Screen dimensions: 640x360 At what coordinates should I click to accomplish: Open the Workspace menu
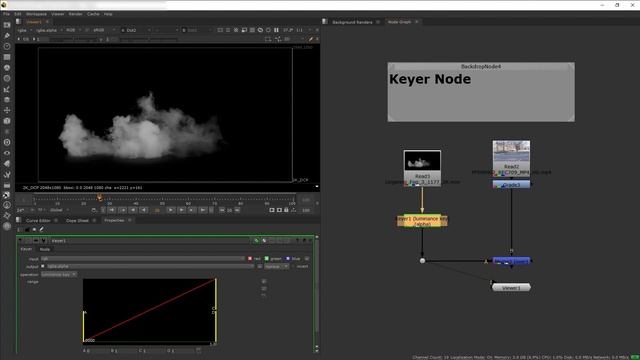pyautogui.click(x=36, y=14)
